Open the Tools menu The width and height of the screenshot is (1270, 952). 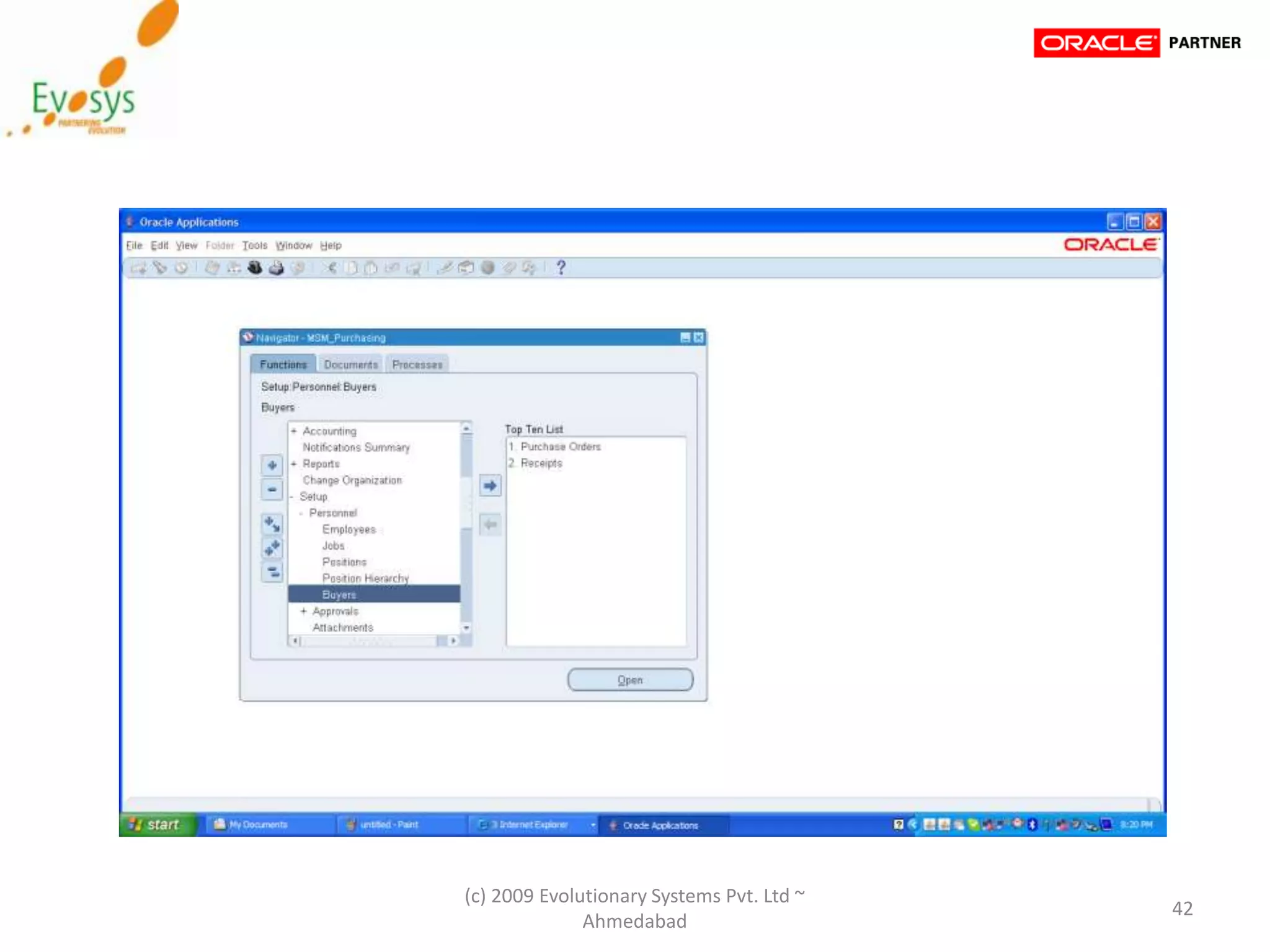(255, 245)
